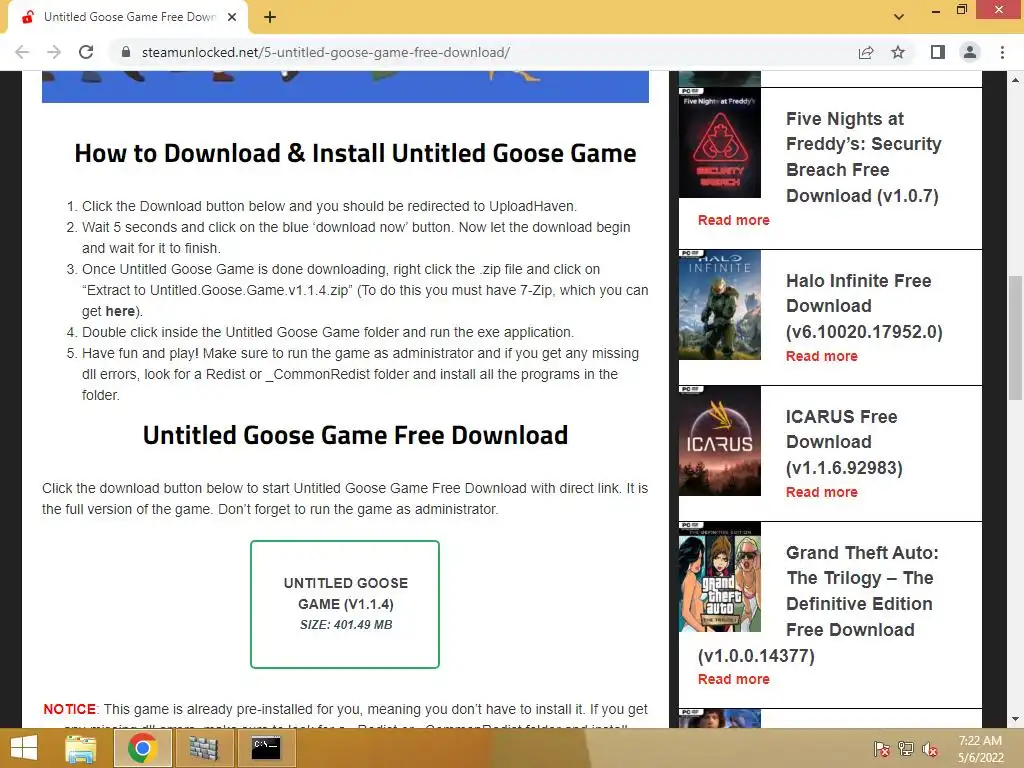Click the Untitled Goose Game (V1.1.4) download button
1024x768 pixels.
click(x=345, y=604)
